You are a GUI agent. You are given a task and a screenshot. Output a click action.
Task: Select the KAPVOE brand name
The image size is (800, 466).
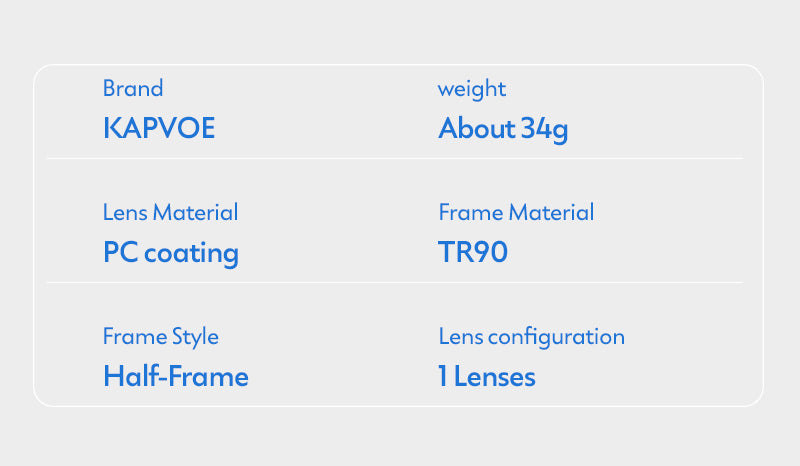159,129
